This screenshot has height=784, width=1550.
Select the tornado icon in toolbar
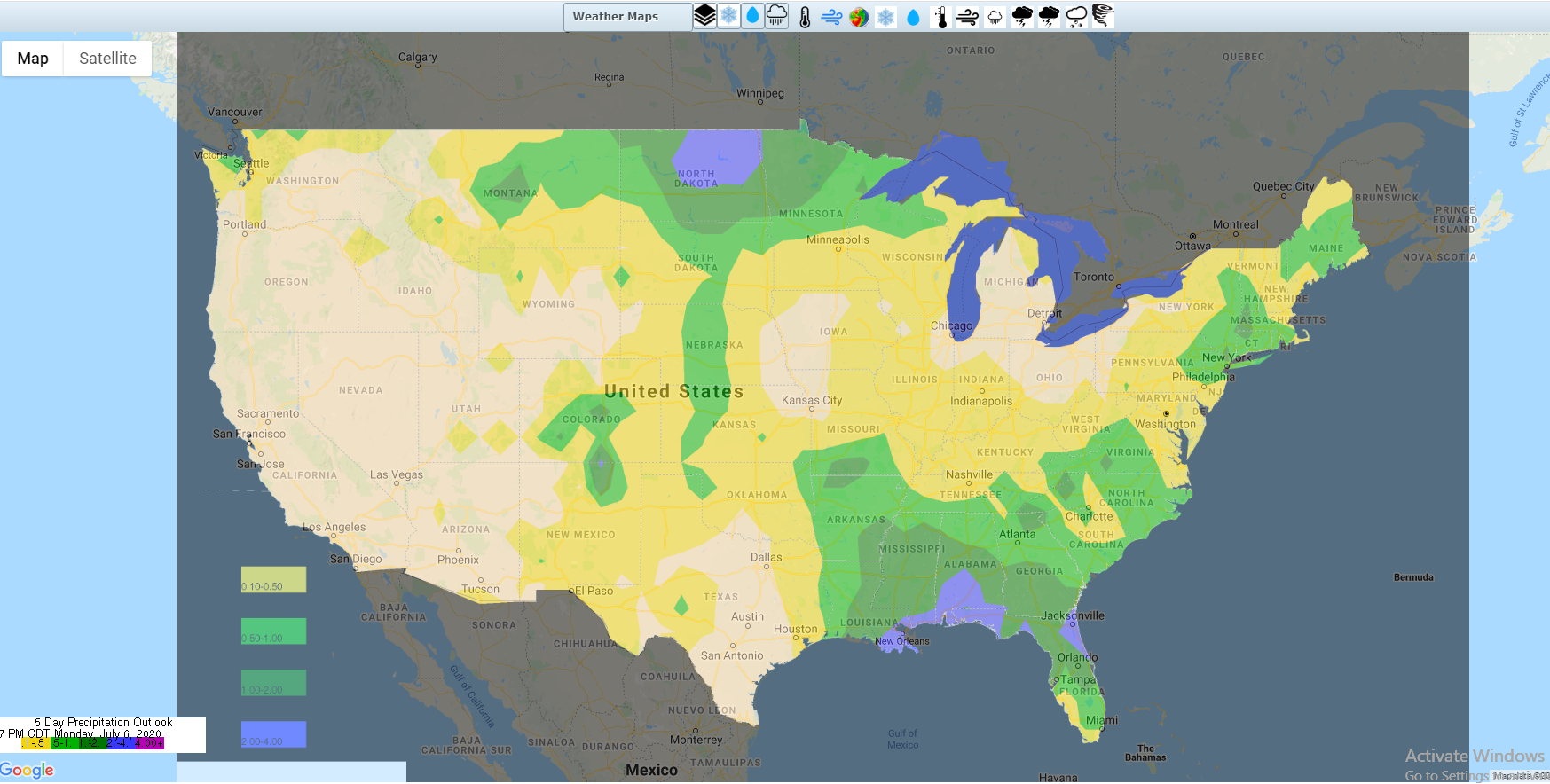[1102, 16]
